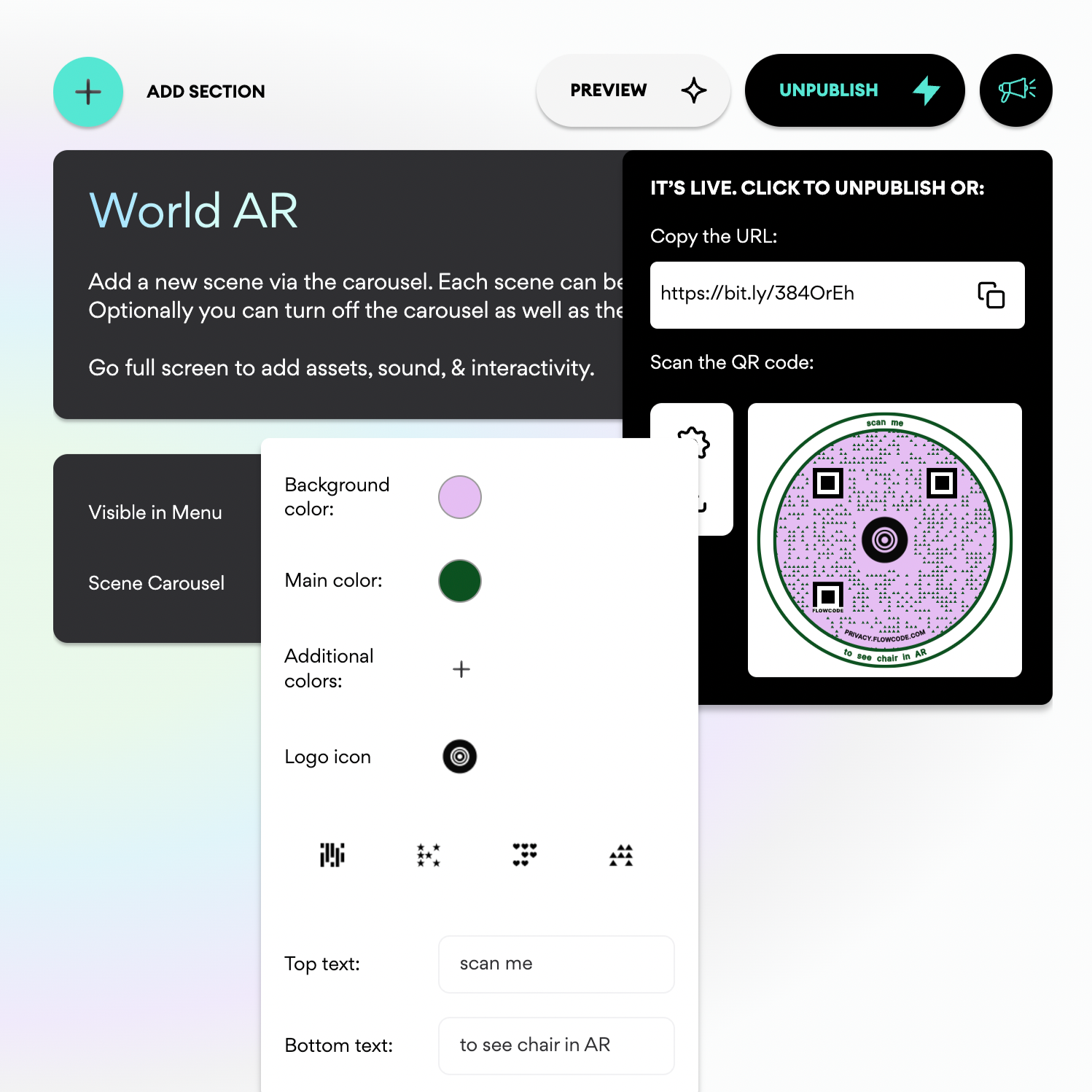This screenshot has height=1092, width=1092.
Task: Click the 'Main color:' label
Action: point(333,581)
